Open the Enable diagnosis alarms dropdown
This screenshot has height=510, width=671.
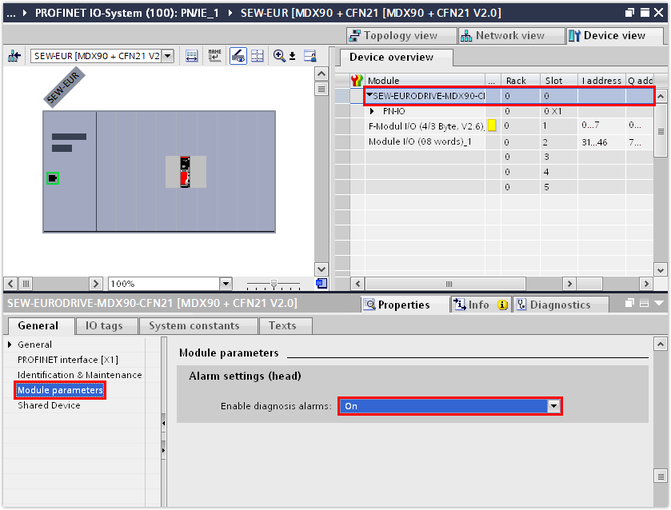pyautogui.click(x=553, y=406)
